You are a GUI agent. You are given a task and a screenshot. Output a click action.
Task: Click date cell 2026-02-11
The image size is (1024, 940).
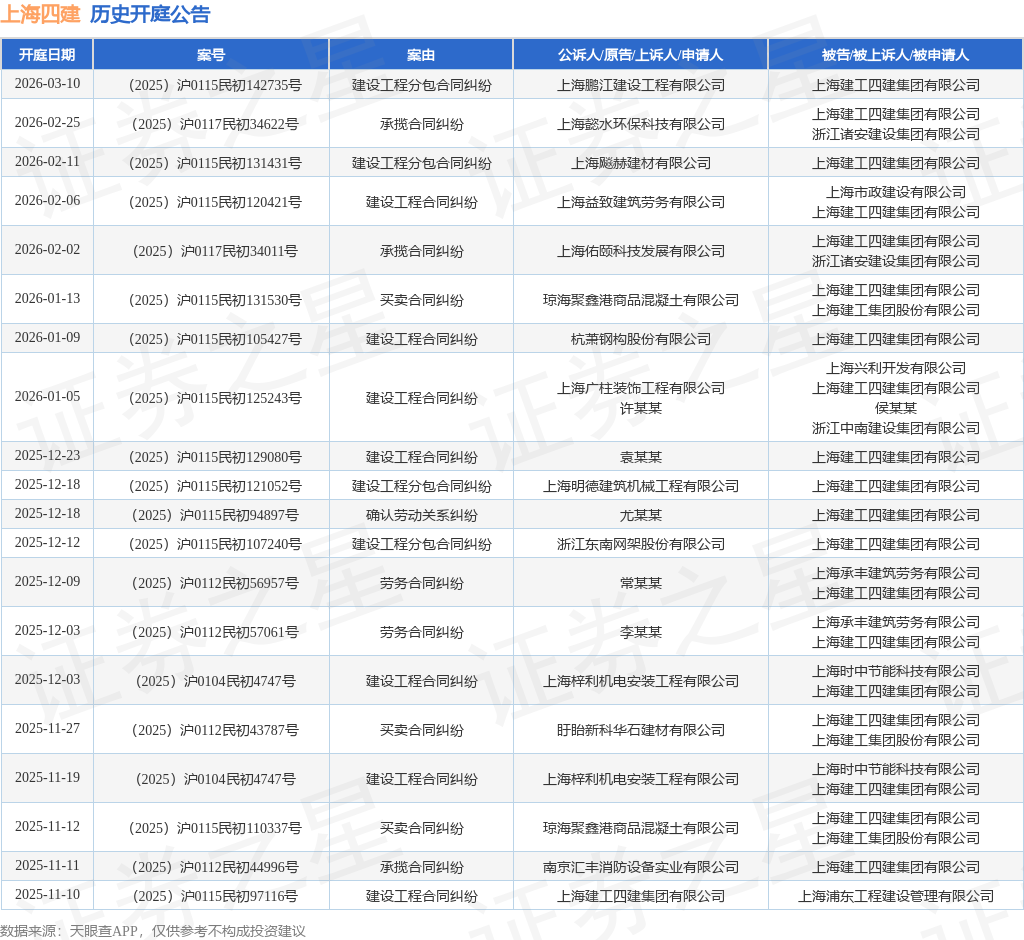48,161
